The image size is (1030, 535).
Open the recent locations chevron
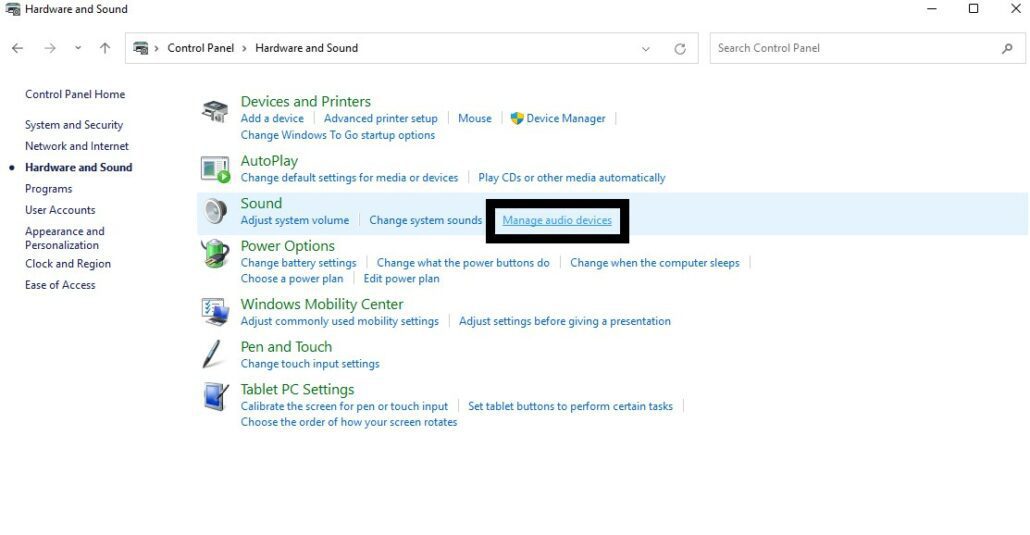pos(78,48)
